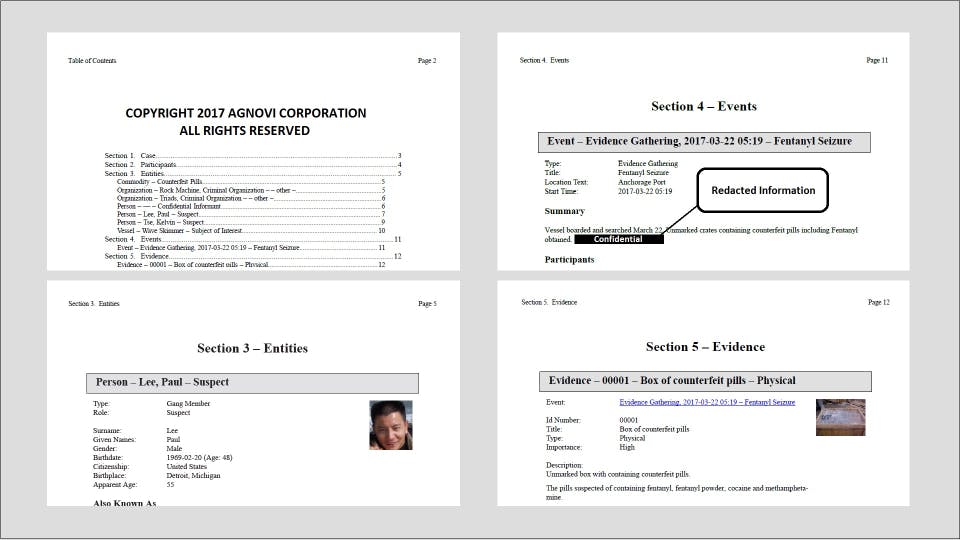Select the birthdate '1969-02-20 (Age: 48)'

coord(199,457)
